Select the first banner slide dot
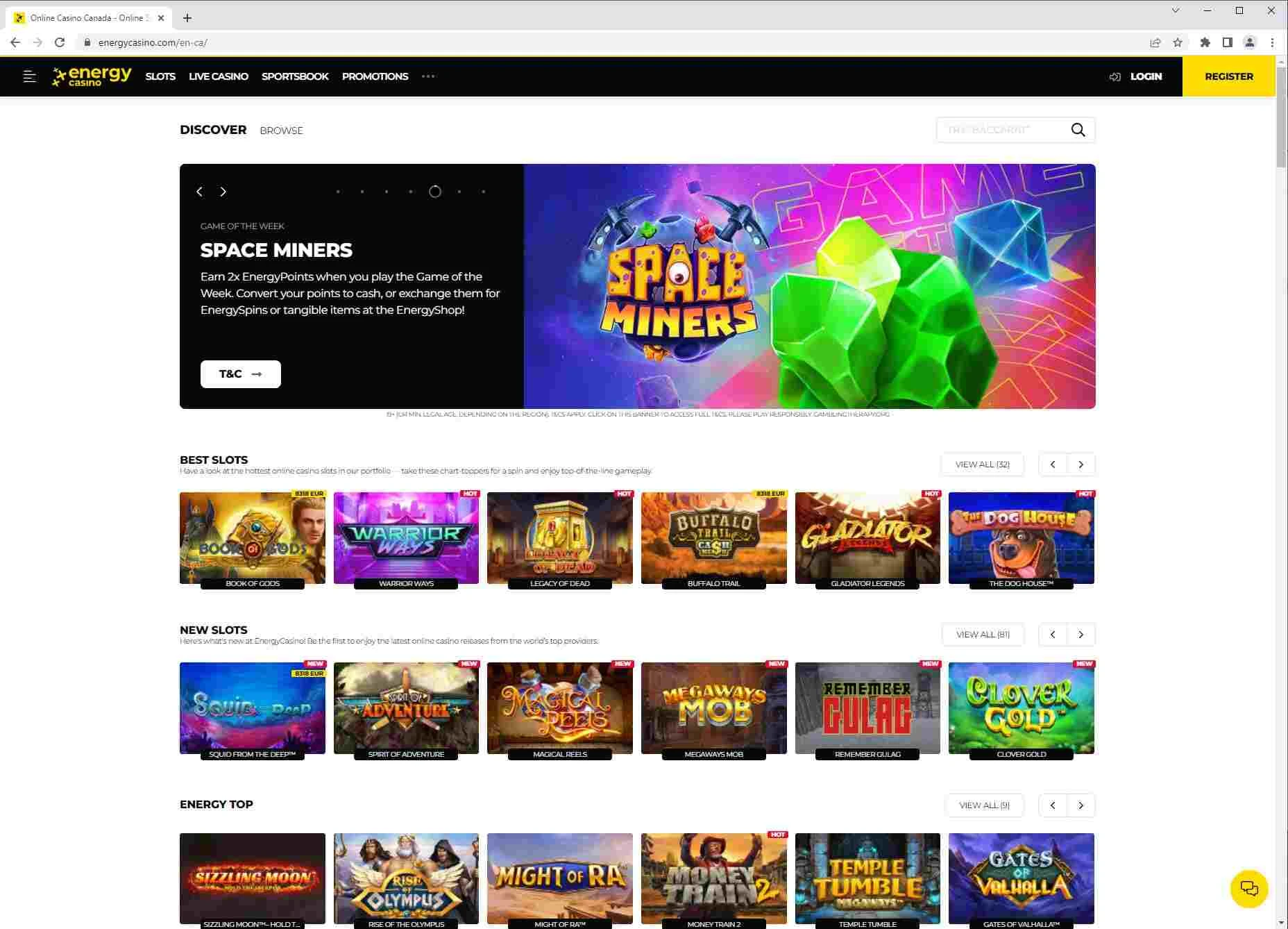Screen dimensions: 1288x929 (338, 192)
